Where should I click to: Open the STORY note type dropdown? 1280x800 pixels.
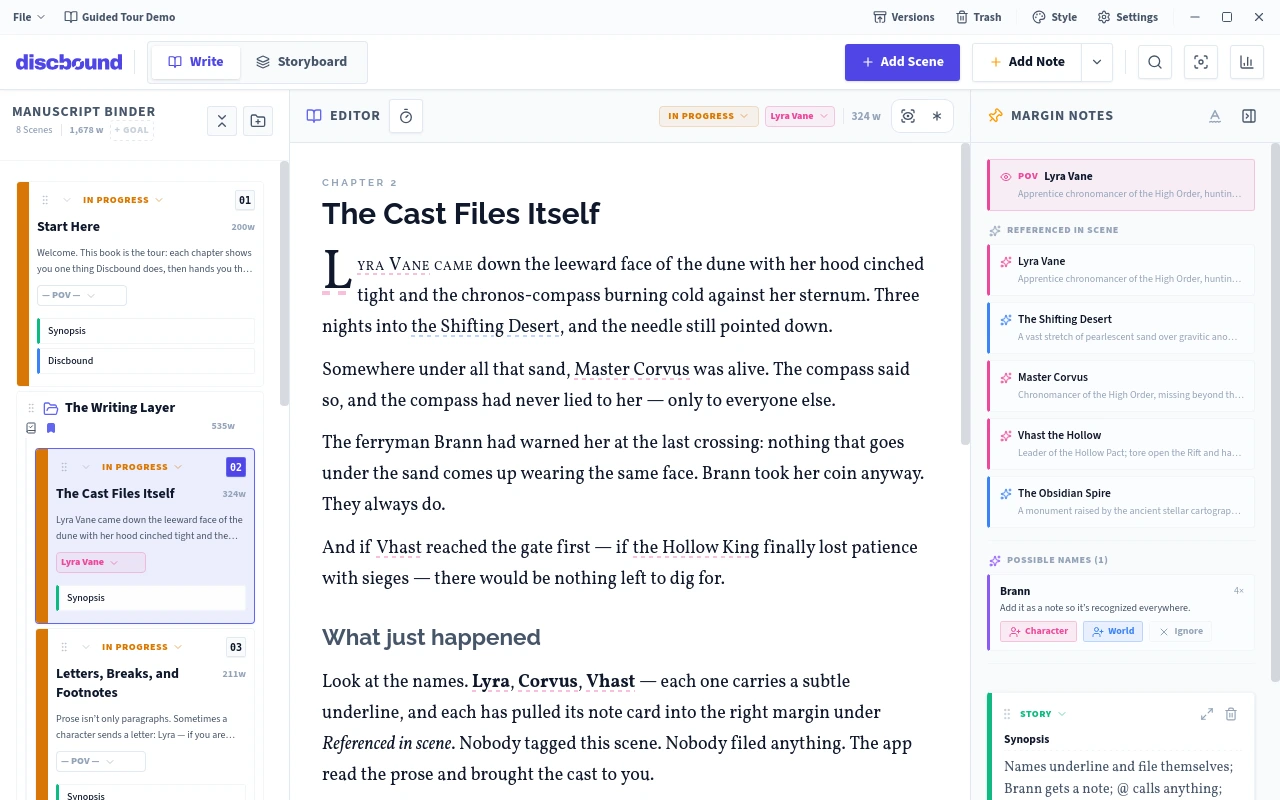[1043, 714]
